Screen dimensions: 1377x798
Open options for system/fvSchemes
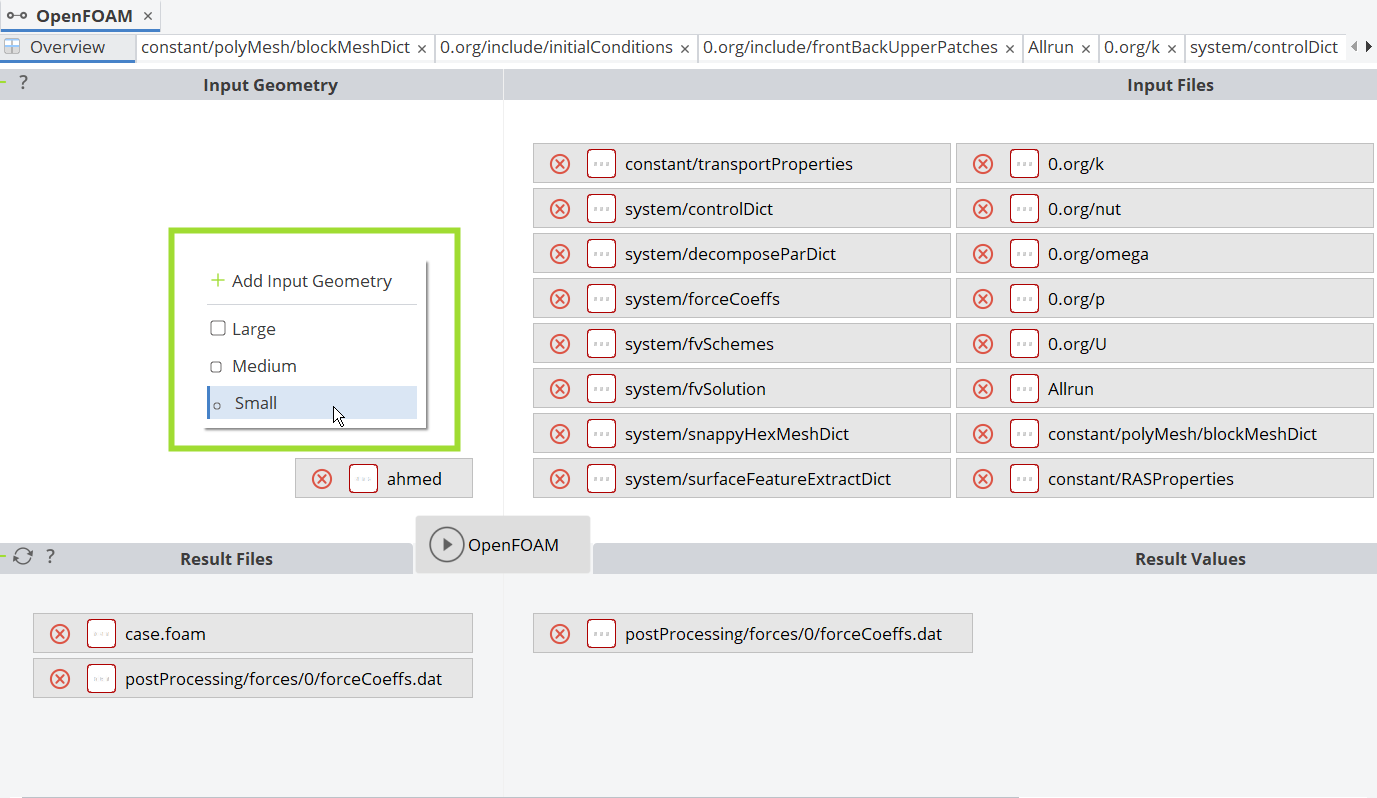click(601, 344)
